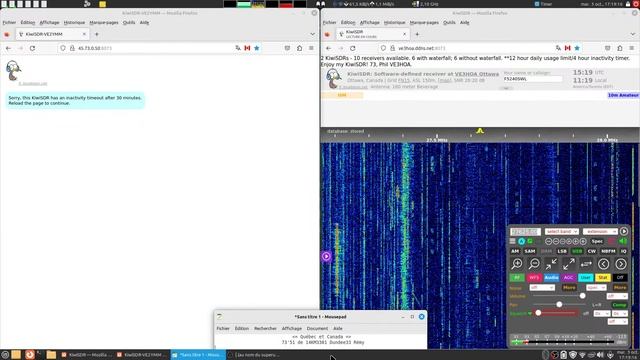640x360 pixels.
Task: Zoom in waterfall with magnifier plus icon
Action: 517,264
